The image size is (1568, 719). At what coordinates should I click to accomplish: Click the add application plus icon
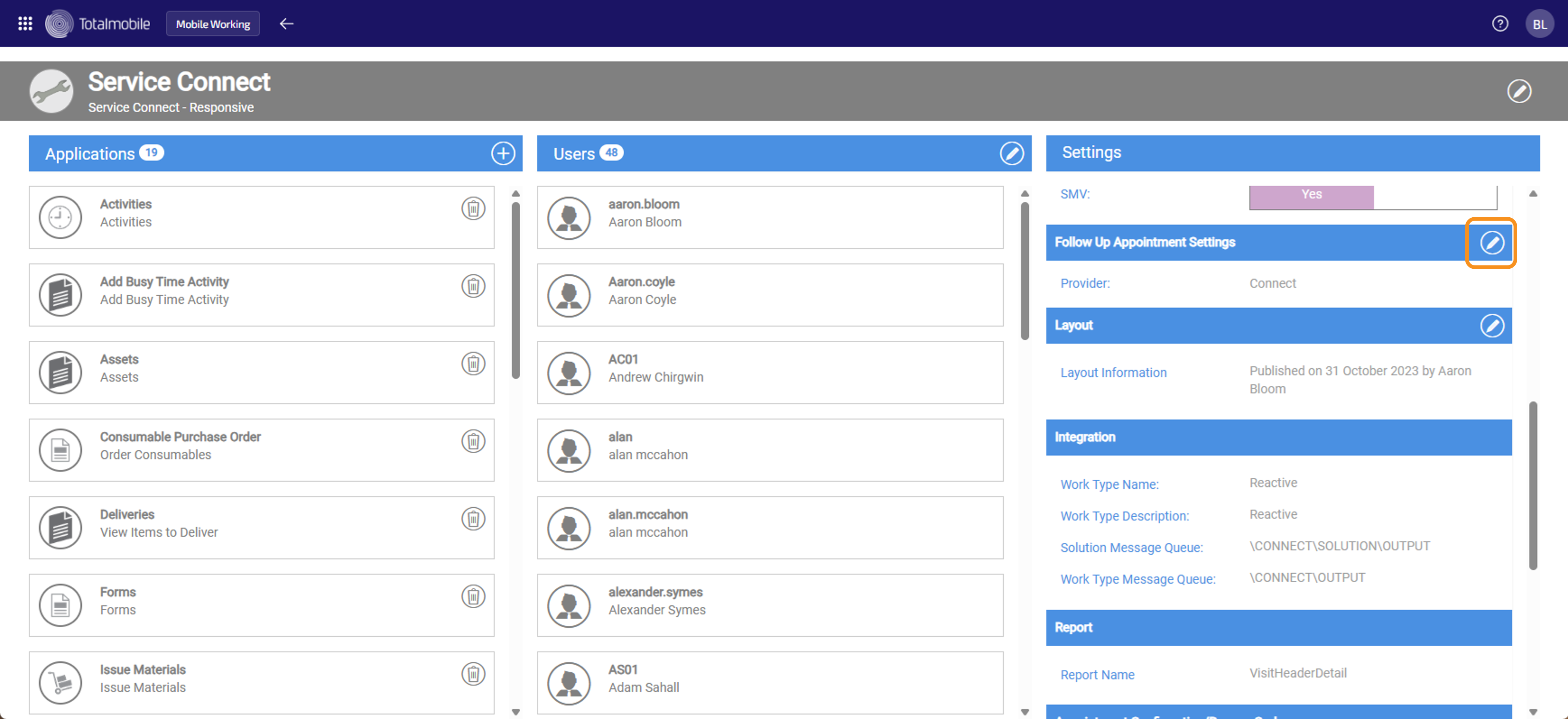pos(503,153)
